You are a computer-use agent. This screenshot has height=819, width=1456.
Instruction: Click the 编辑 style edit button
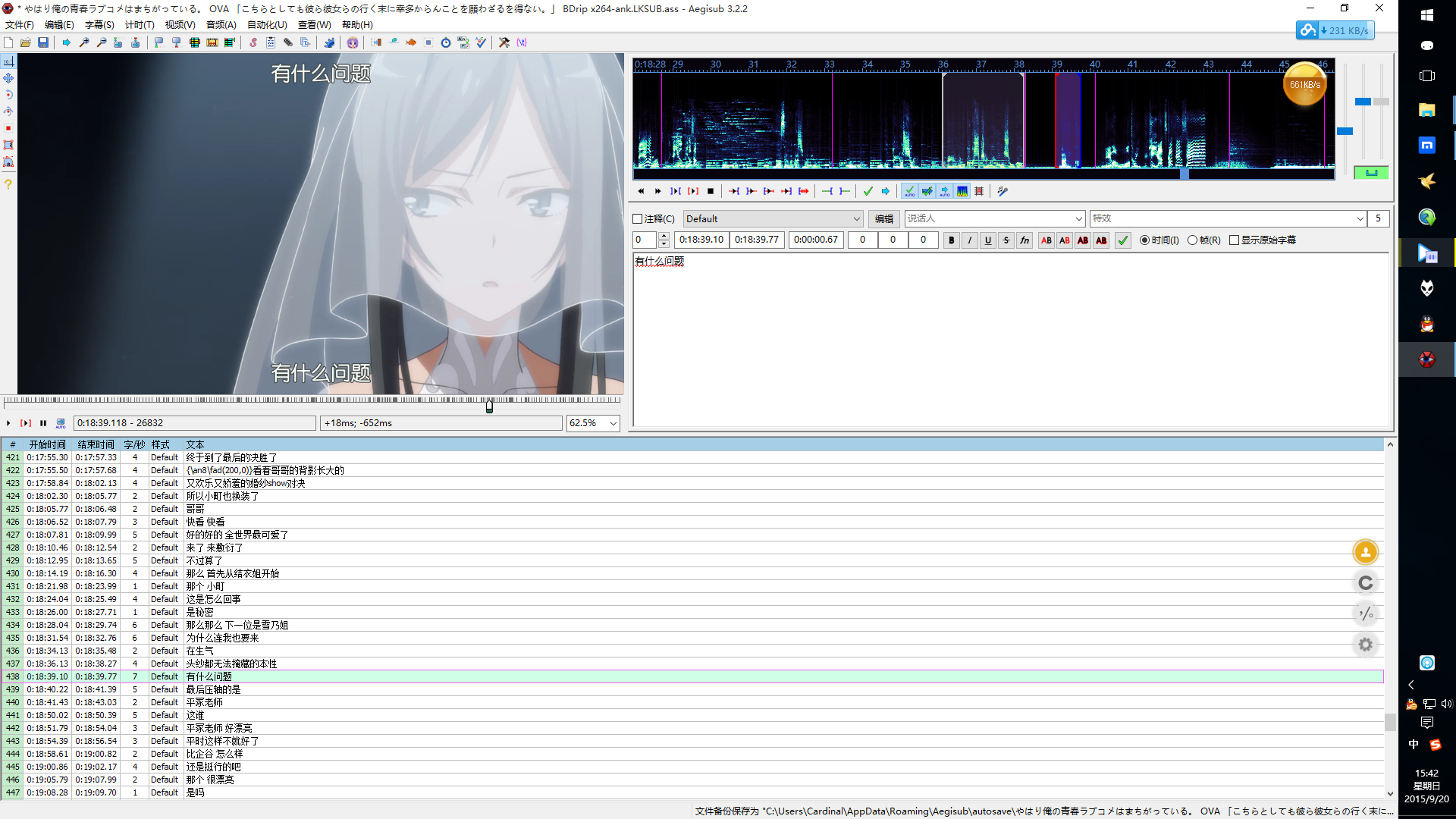click(x=883, y=219)
